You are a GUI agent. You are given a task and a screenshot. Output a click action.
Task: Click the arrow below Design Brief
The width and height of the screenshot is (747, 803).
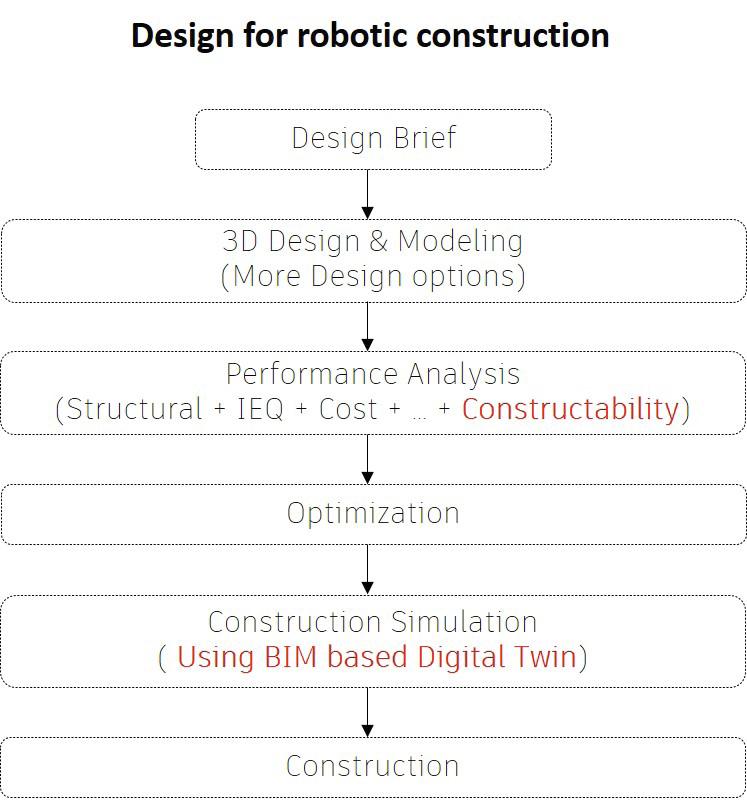pyautogui.click(x=368, y=195)
